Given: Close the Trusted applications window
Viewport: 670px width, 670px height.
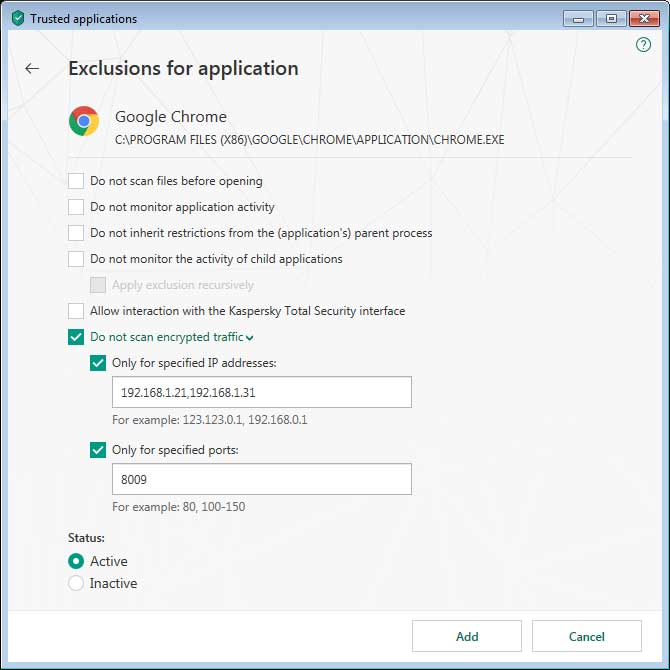Looking at the screenshot, I should point(644,19).
